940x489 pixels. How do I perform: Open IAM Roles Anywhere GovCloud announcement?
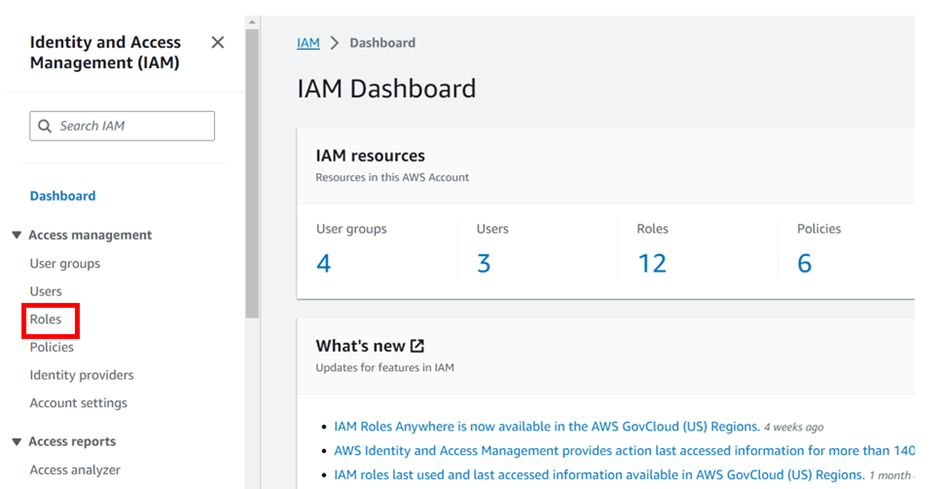point(546,427)
